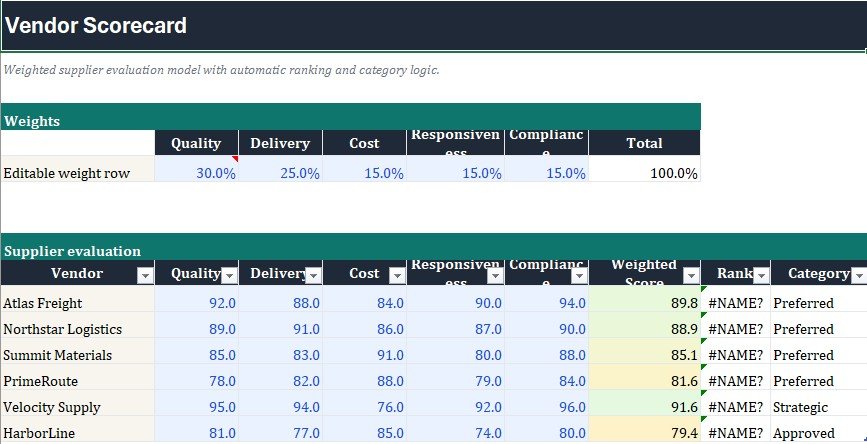This screenshot has height=444, width=867.
Task: Select Velocity Supply Strategic category cell
Action: tap(819, 403)
